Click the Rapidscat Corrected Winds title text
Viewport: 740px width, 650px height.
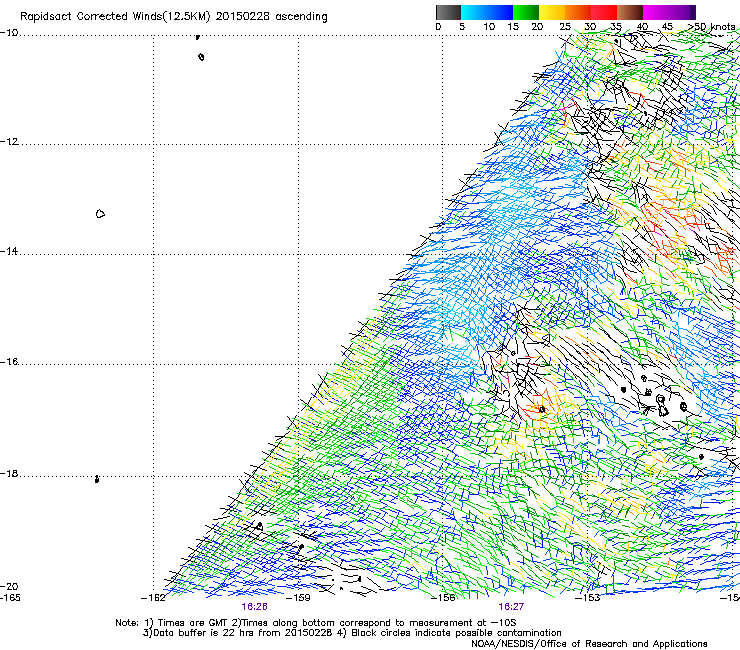pos(174,17)
